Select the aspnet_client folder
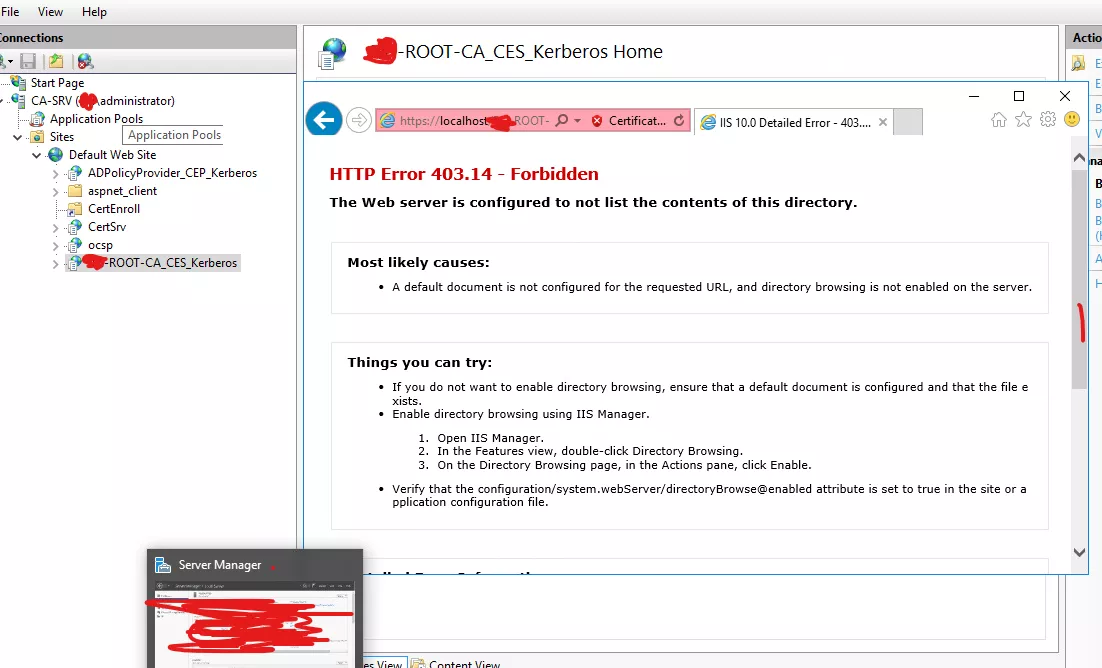 (x=122, y=191)
